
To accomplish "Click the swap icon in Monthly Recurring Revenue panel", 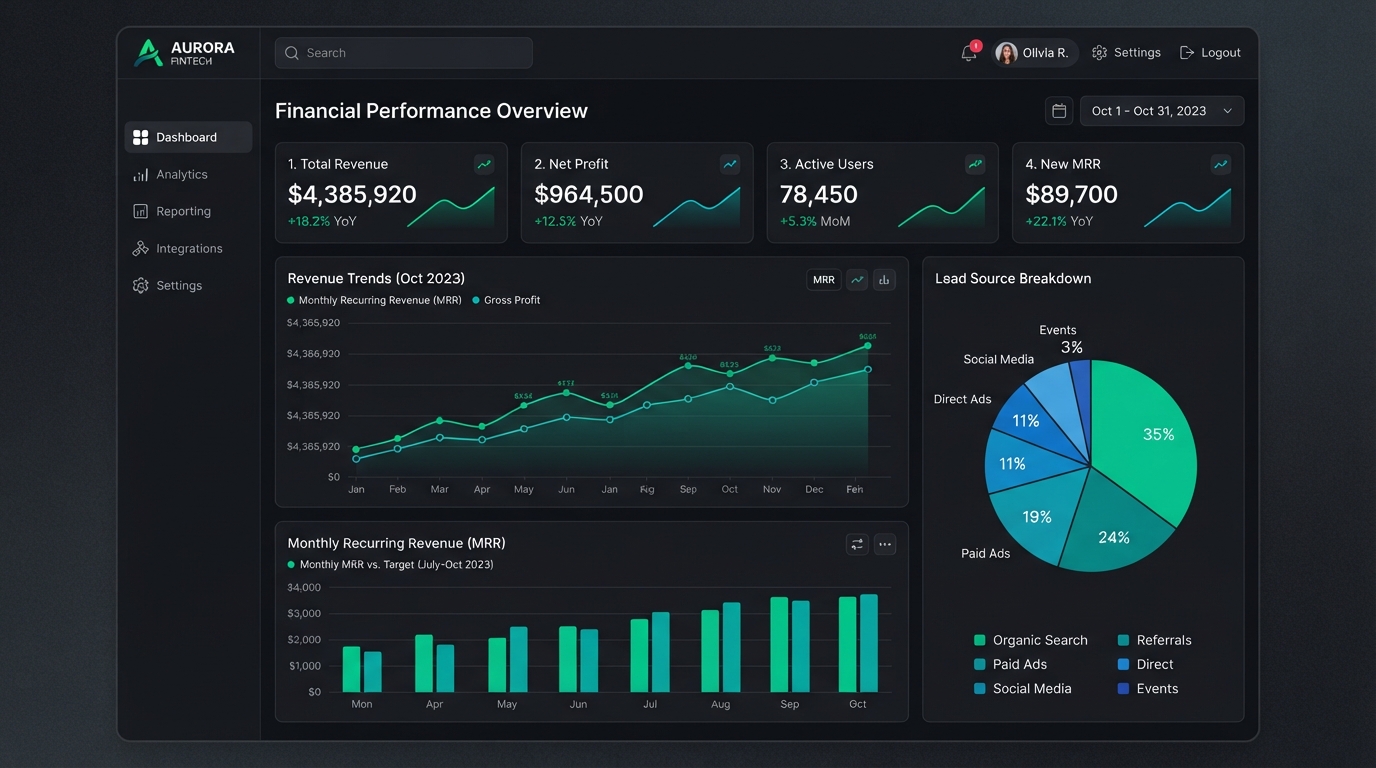I will pos(857,544).
